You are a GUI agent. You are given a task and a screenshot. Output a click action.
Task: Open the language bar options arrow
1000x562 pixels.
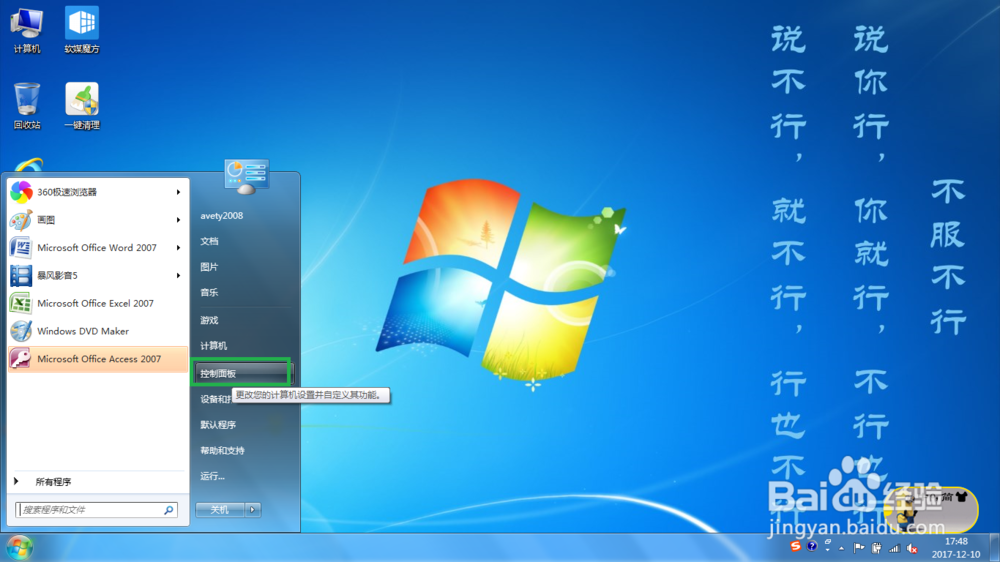tap(828, 549)
